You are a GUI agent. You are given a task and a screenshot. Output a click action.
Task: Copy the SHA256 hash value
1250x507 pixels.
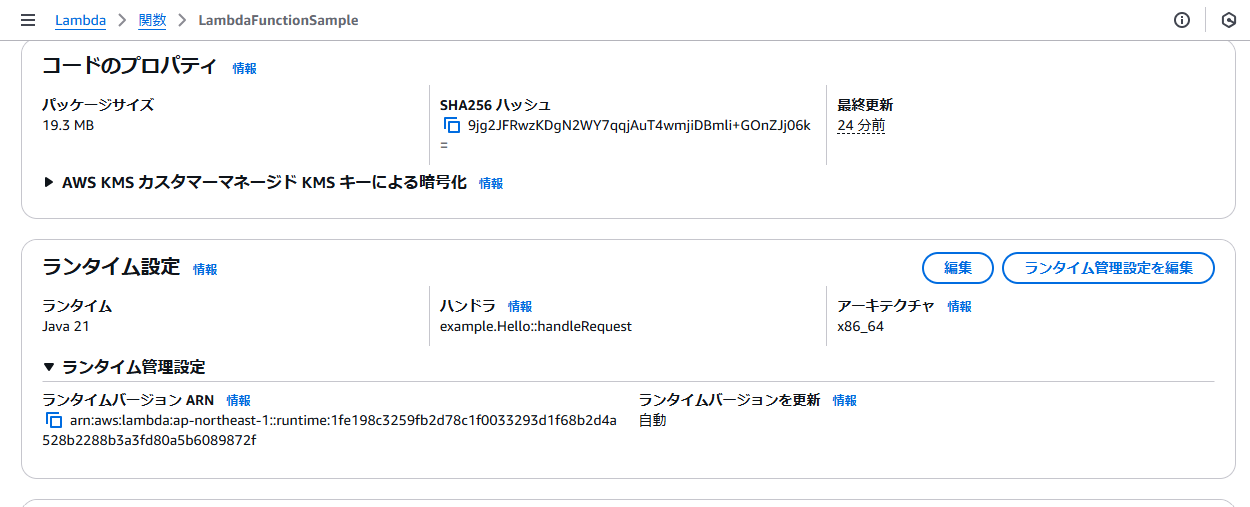(x=451, y=126)
